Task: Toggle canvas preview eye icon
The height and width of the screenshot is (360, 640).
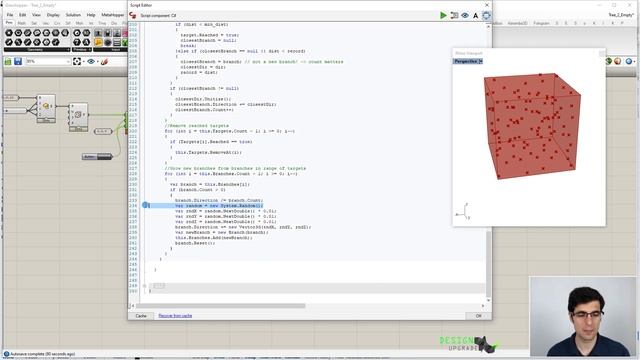Action: click(x=91, y=61)
